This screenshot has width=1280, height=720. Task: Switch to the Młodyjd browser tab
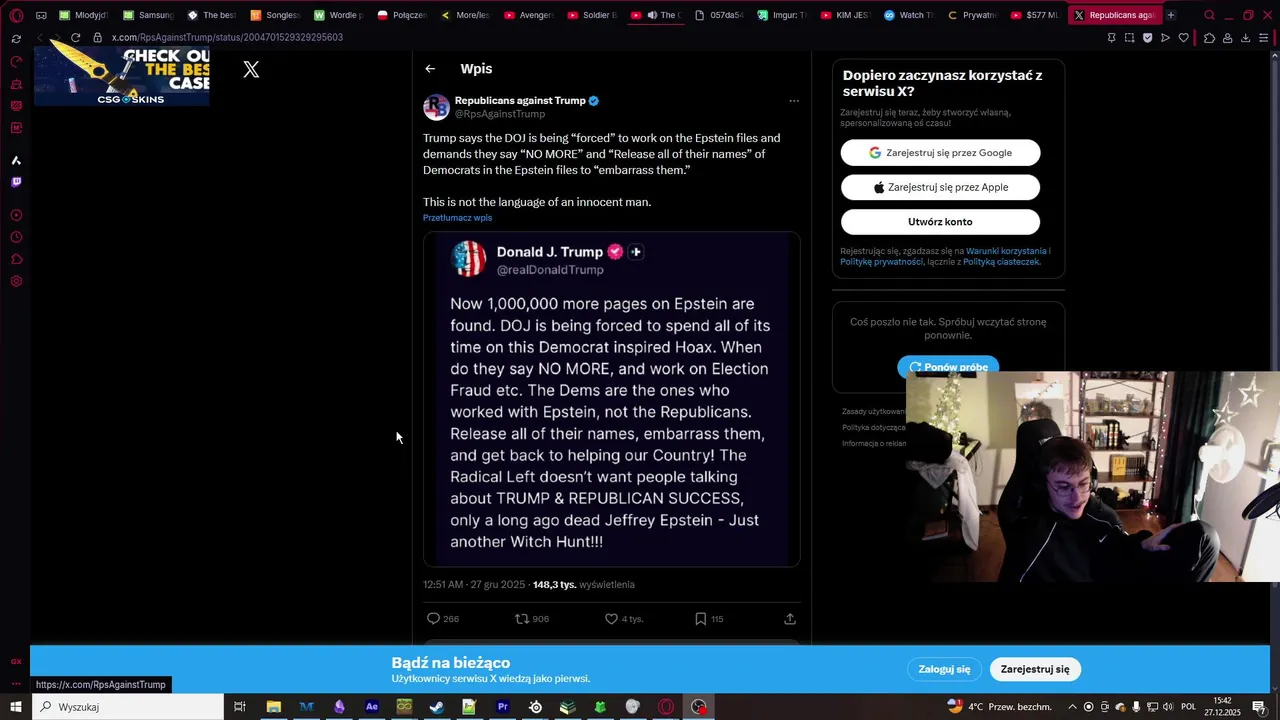pos(83,15)
